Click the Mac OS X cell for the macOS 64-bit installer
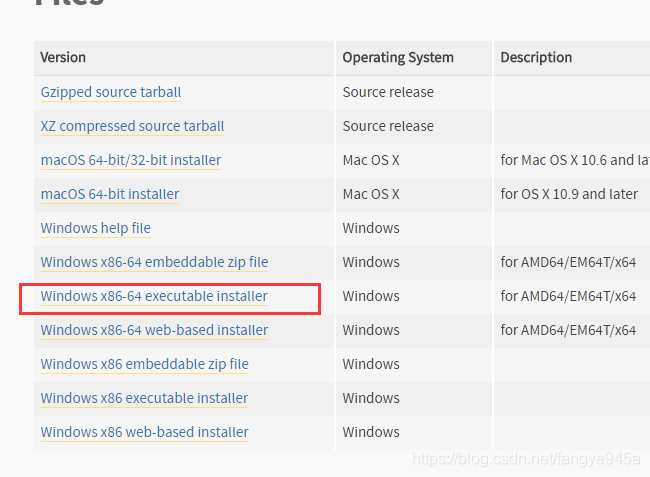 (x=371, y=194)
